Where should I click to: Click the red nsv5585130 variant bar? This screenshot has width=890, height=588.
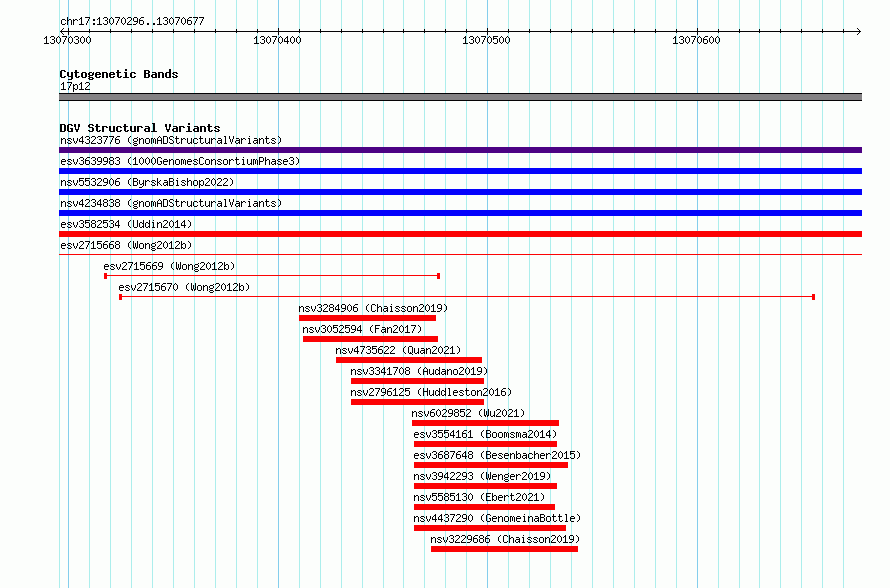pyautogui.click(x=484, y=507)
